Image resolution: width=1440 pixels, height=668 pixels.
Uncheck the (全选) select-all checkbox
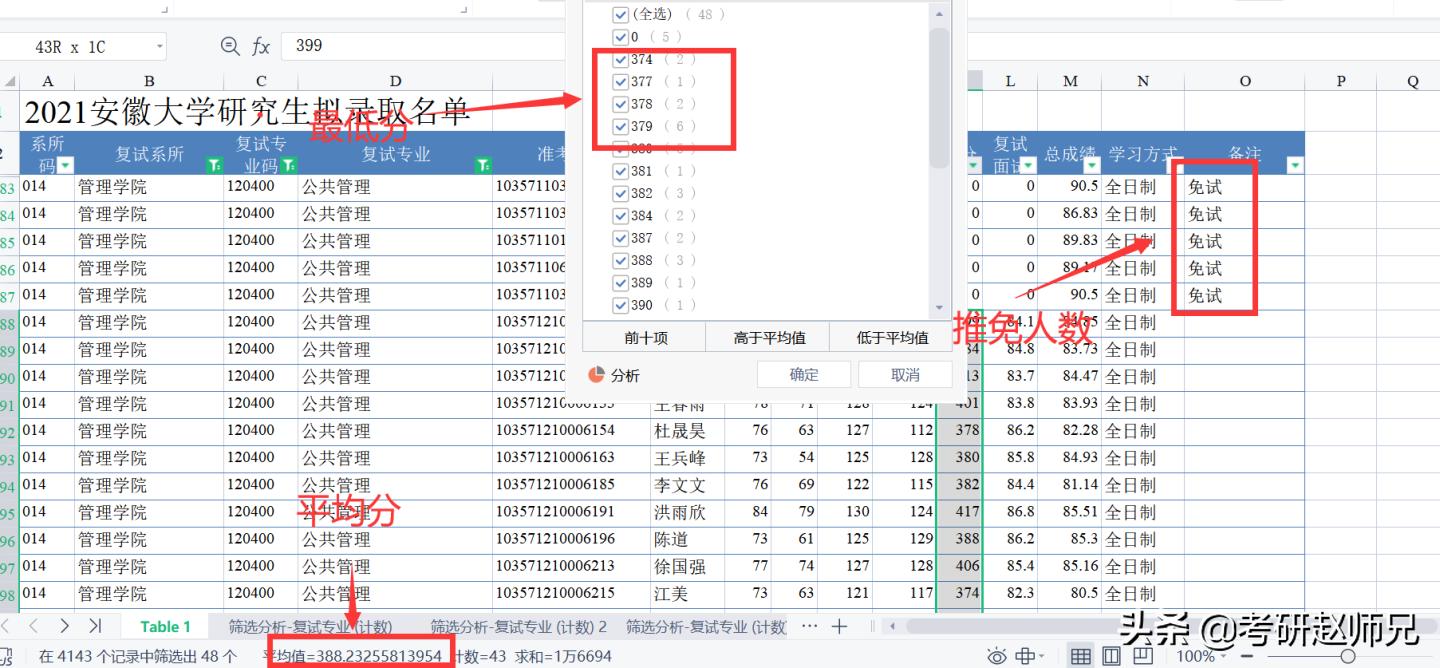[621, 14]
